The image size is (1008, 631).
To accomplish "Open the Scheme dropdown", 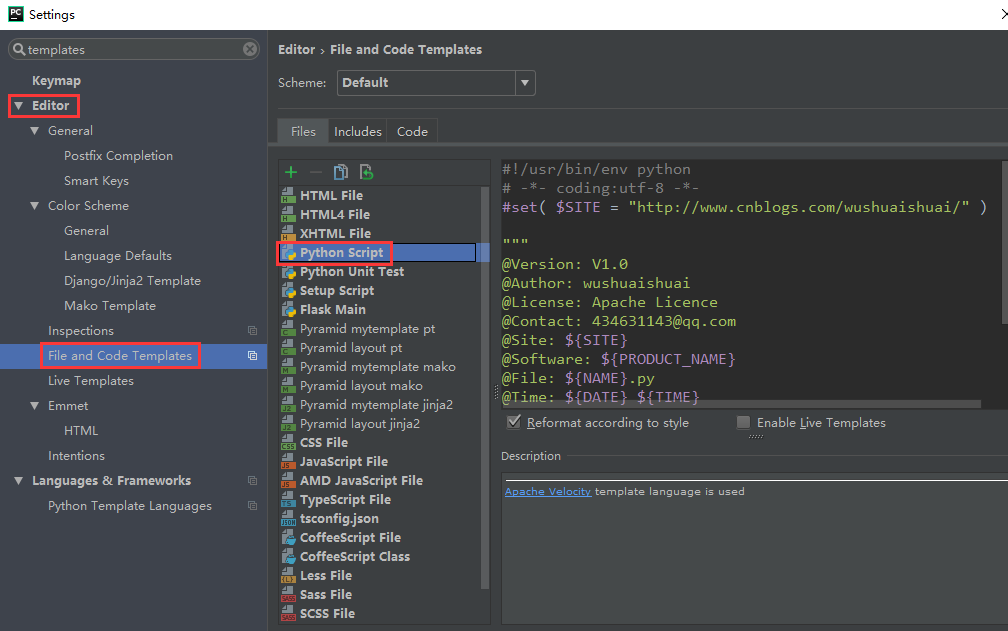I will (525, 83).
